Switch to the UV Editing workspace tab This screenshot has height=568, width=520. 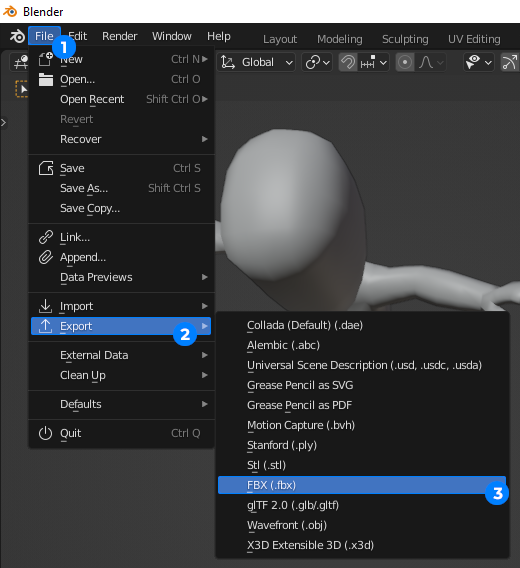click(474, 39)
